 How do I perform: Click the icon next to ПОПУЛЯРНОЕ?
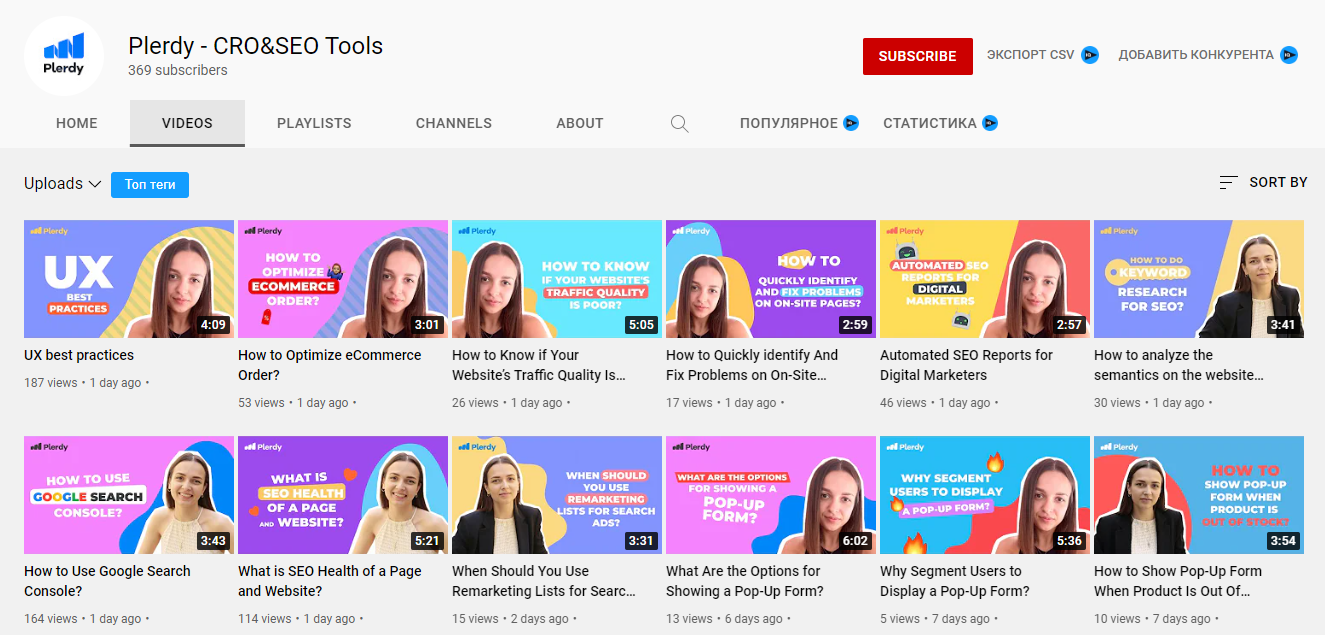click(851, 123)
